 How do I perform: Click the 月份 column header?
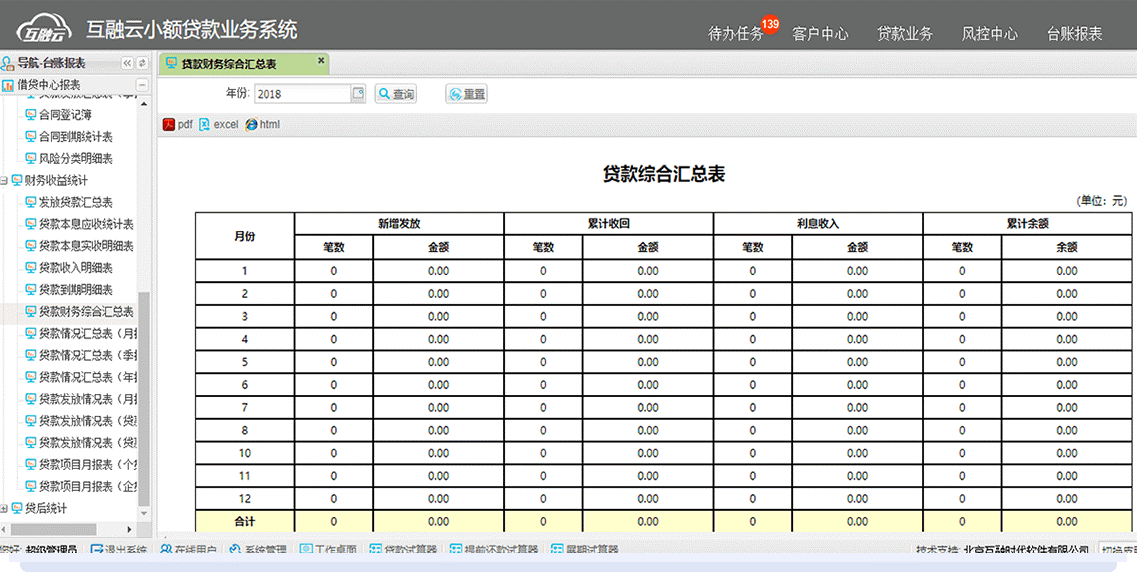(x=244, y=236)
